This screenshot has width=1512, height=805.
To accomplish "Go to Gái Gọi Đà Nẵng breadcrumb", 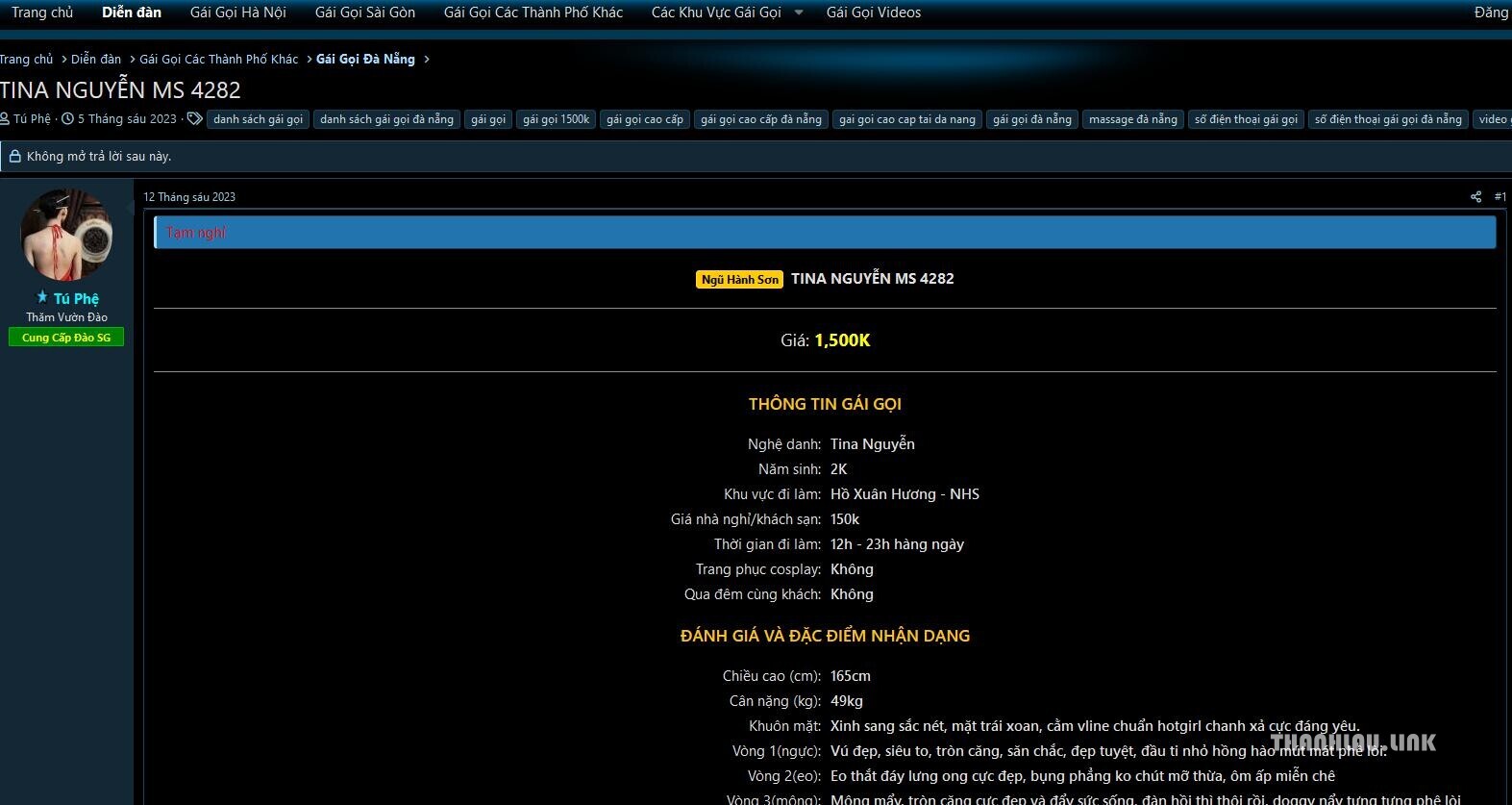I will click(x=365, y=60).
